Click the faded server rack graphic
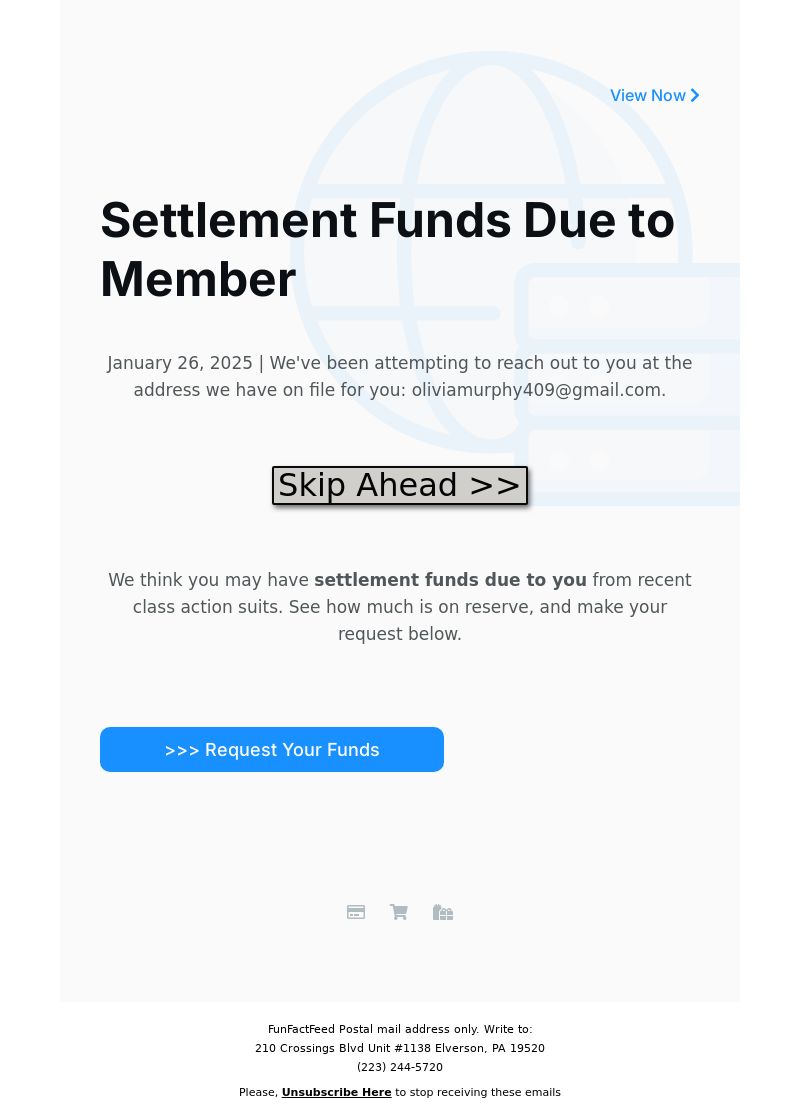 (627, 384)
